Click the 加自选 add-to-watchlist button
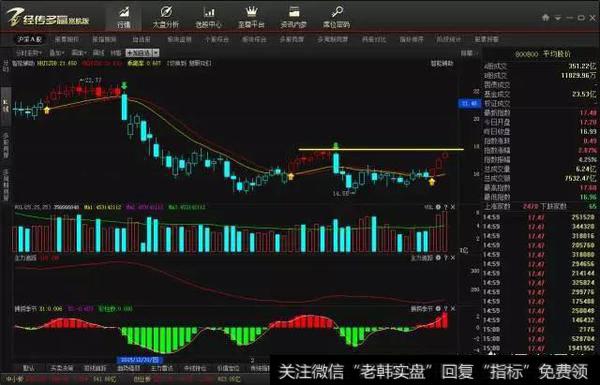Screen dimensions: 600x385 140,53
